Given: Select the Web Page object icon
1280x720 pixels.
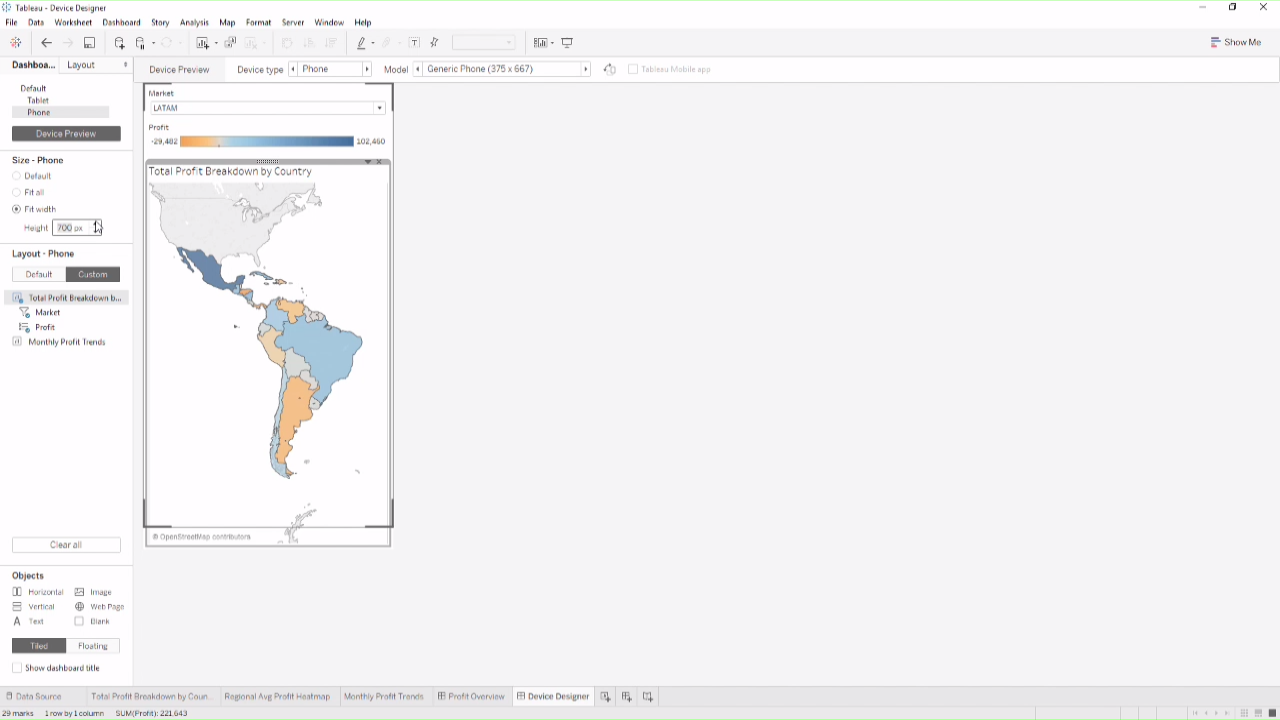Looking at the screenshot, I should click(x=80, y=607).
